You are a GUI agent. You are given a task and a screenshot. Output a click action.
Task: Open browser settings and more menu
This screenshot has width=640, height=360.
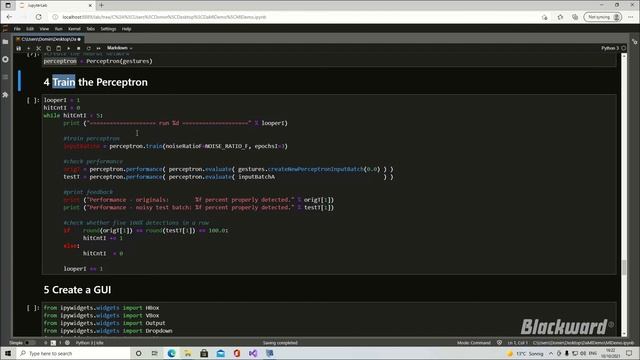[x=631, y=17]
